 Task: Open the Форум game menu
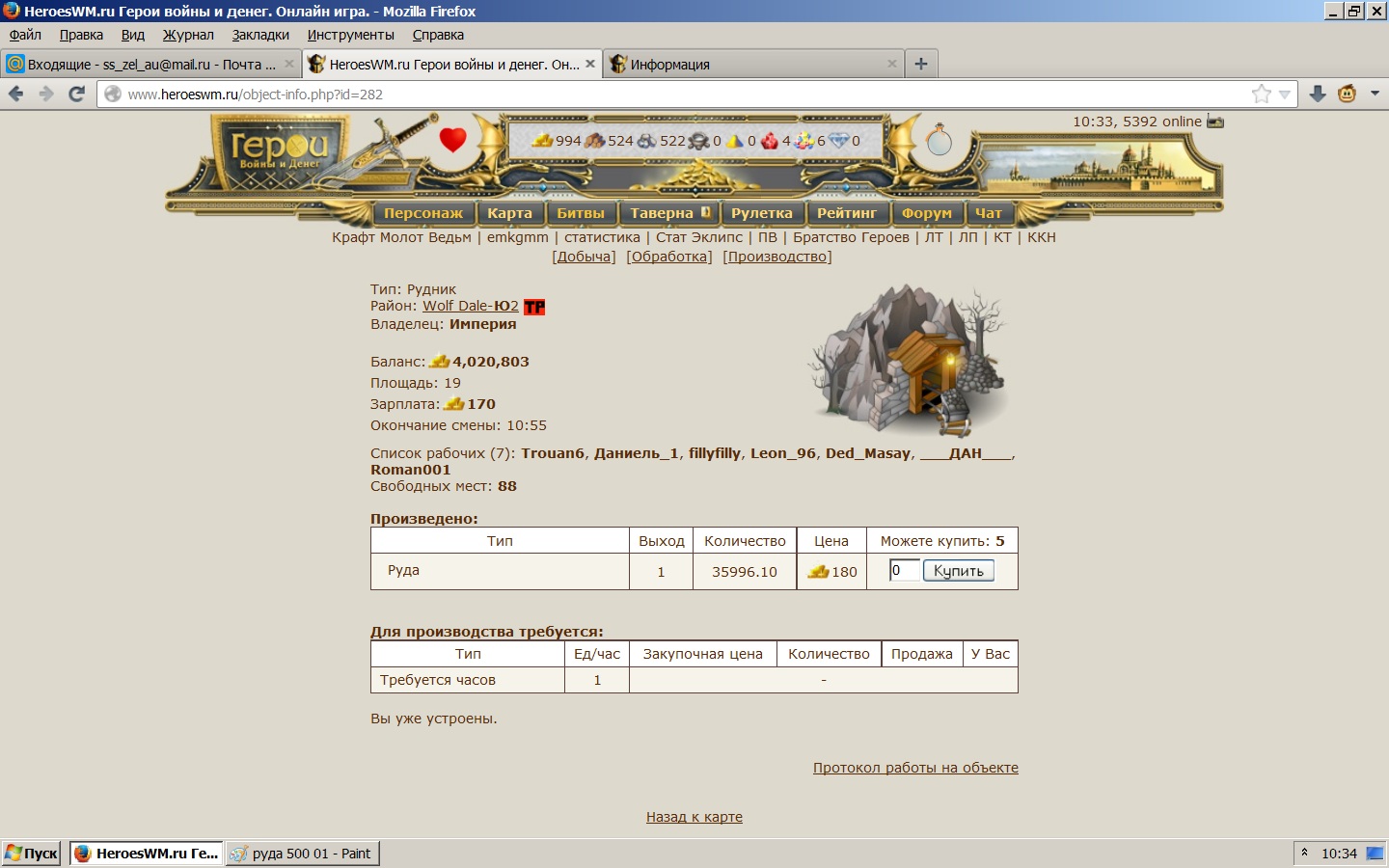pyautogui.click(x=927, y=213)
